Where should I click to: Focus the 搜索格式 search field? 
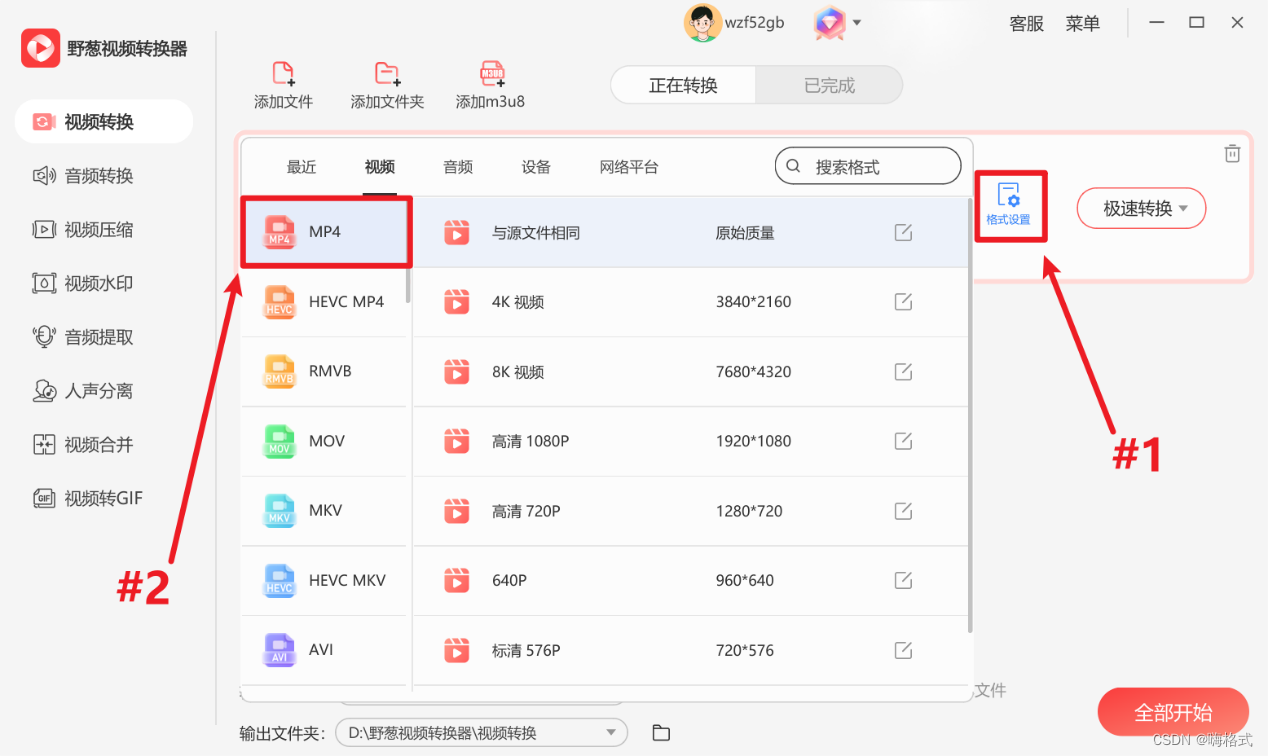click(868, 167)
